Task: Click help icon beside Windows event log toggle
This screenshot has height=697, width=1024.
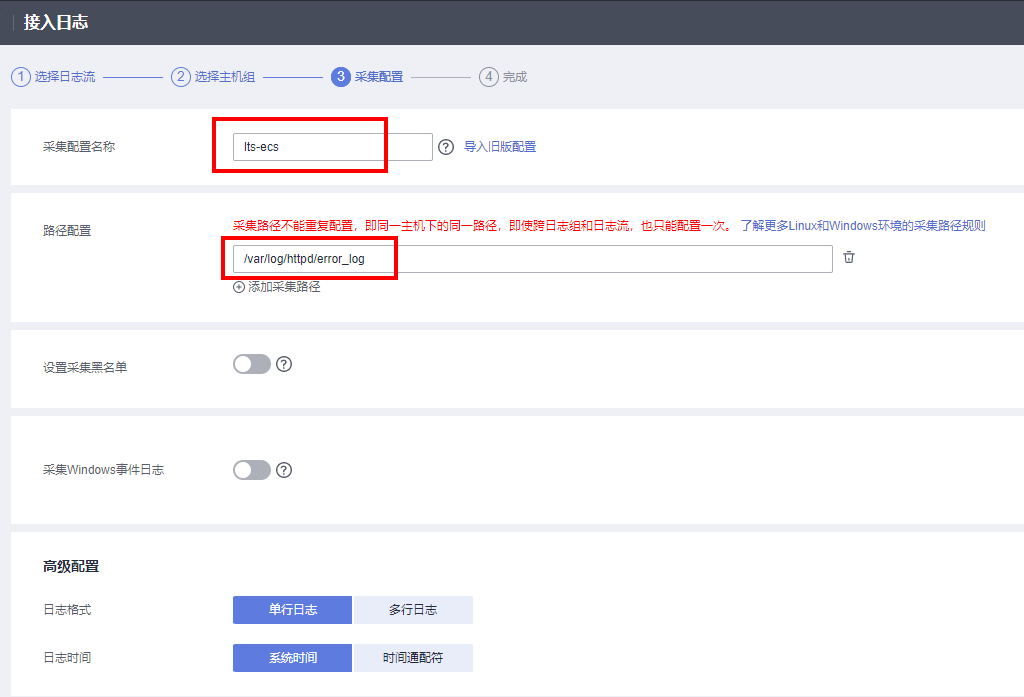Action: (284, 470)
